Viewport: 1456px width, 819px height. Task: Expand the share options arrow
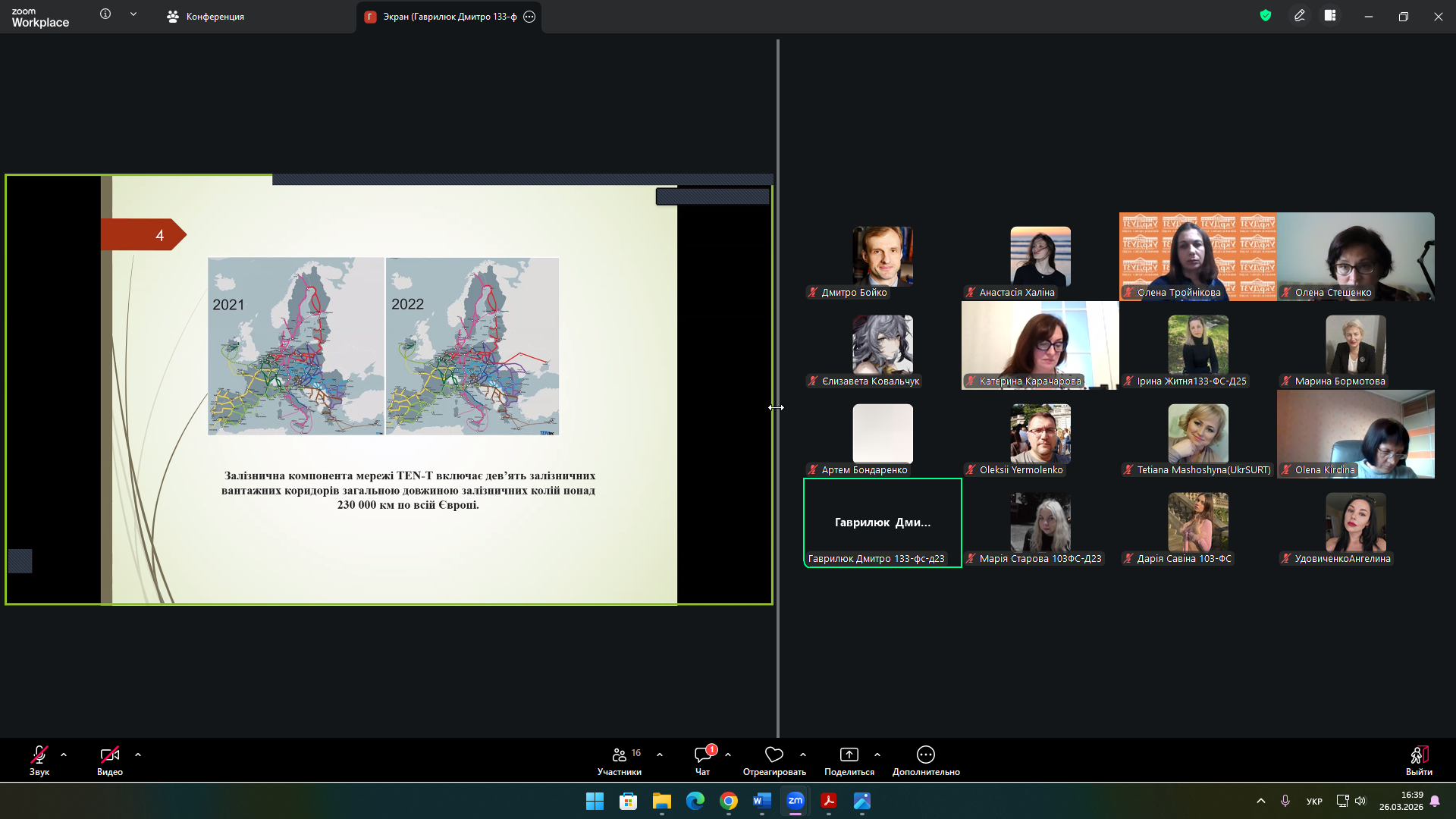(877, 755)
